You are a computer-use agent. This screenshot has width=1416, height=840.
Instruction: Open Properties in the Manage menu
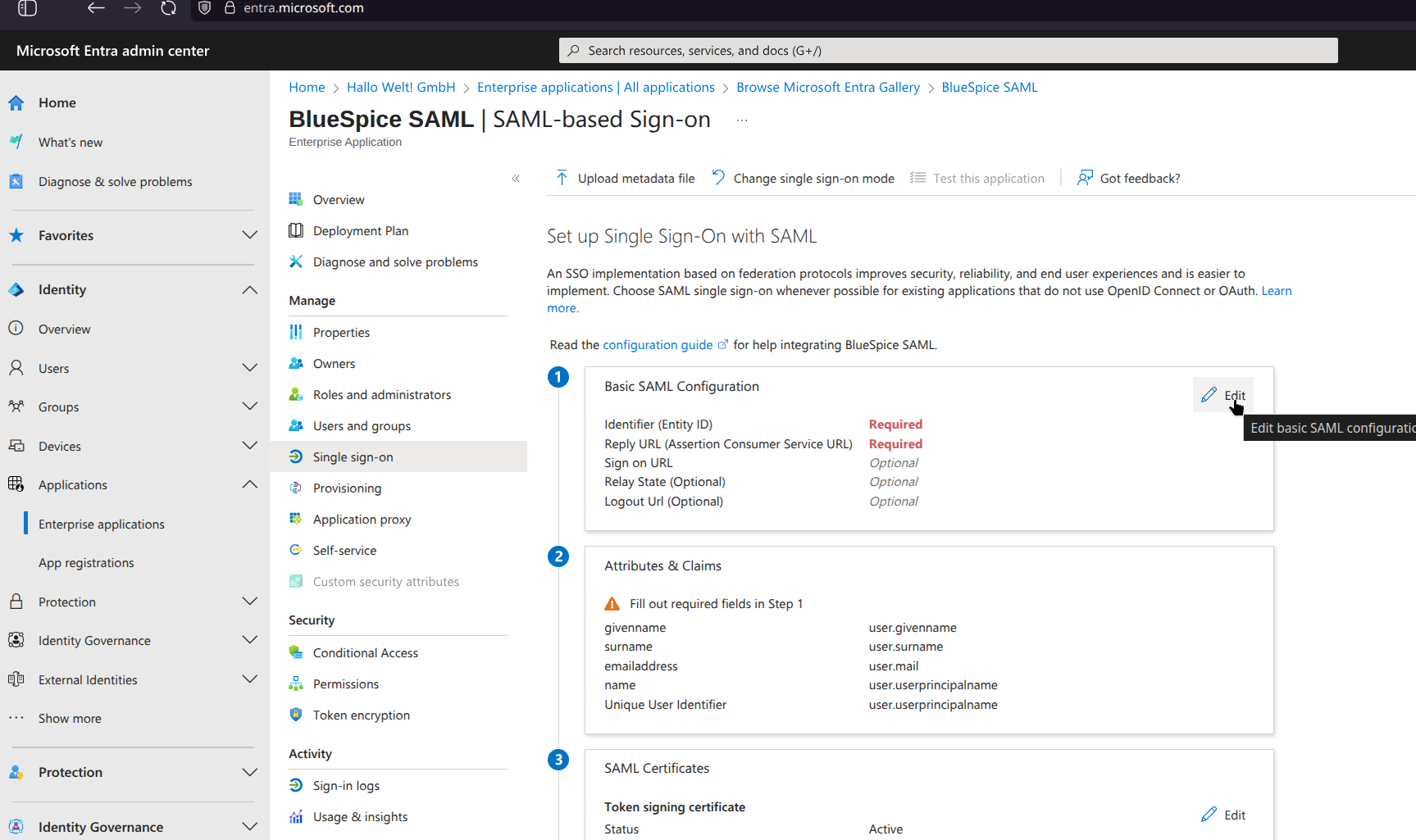(x=341, y=333)
